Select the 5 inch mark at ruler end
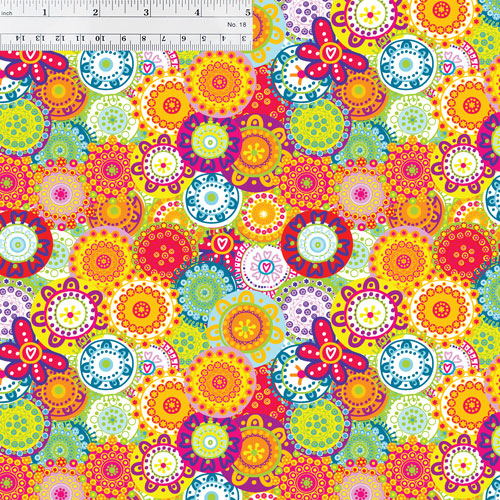Viewport: 500px width, 500px height. pyautogui.click(x=248, y=13)
